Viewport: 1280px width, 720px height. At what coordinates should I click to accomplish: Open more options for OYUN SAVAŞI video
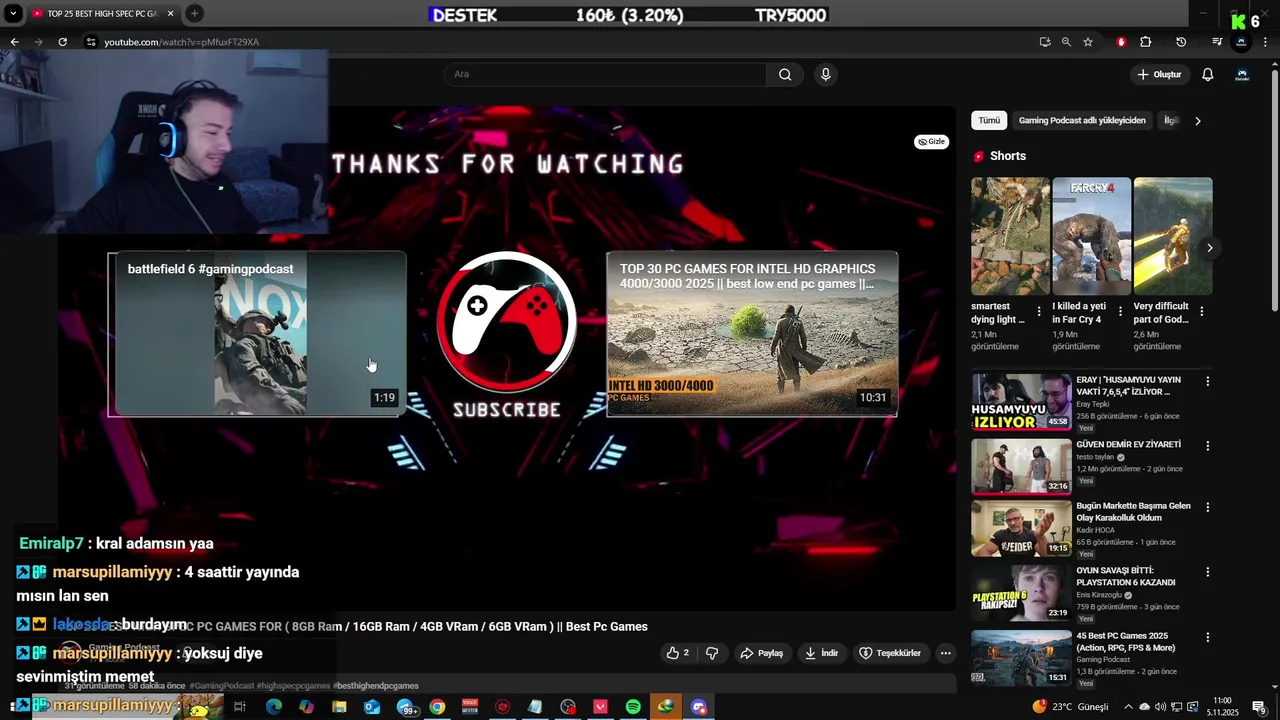click(x=1207, y=572)
